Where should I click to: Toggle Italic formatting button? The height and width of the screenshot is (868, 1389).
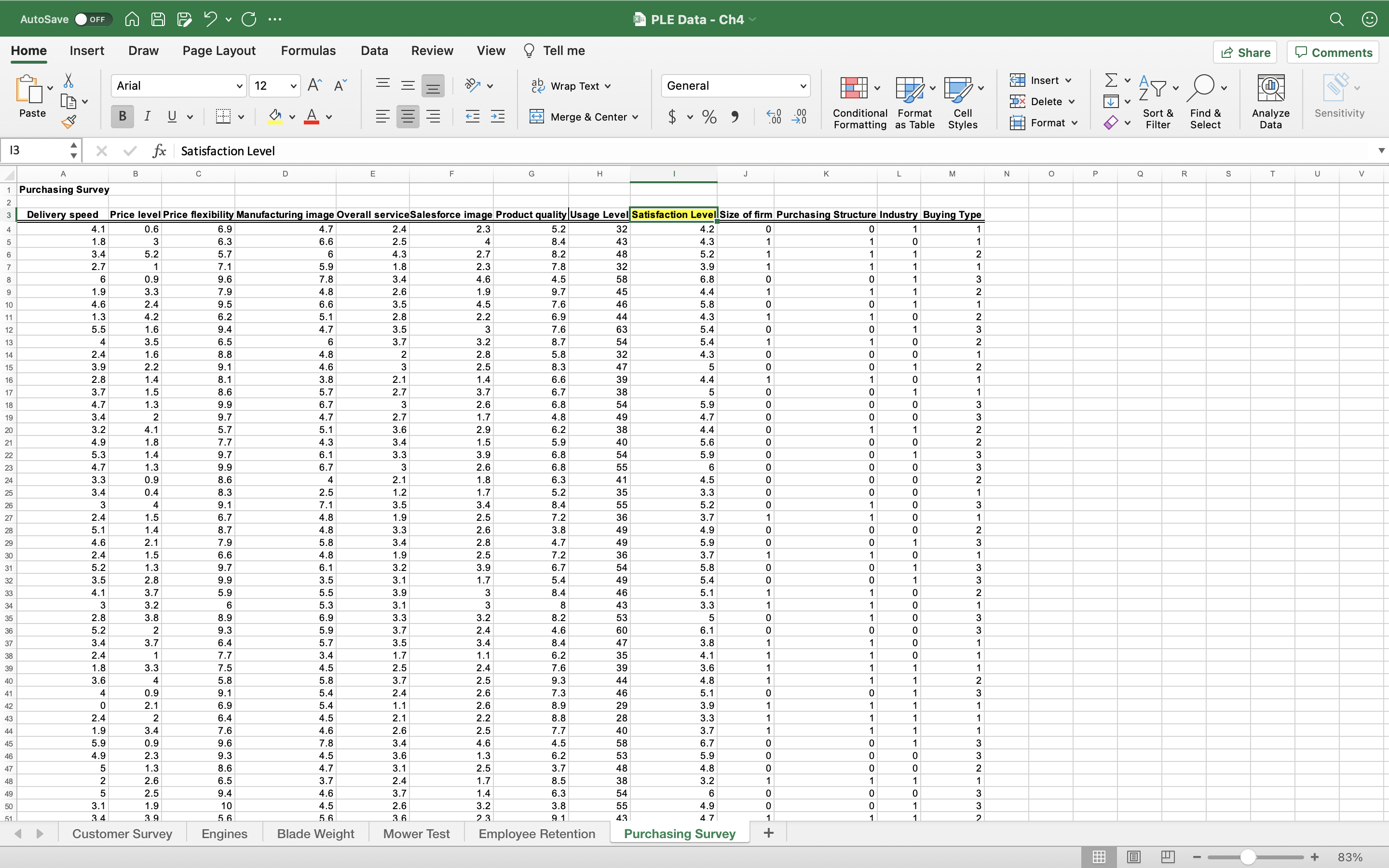148,117
